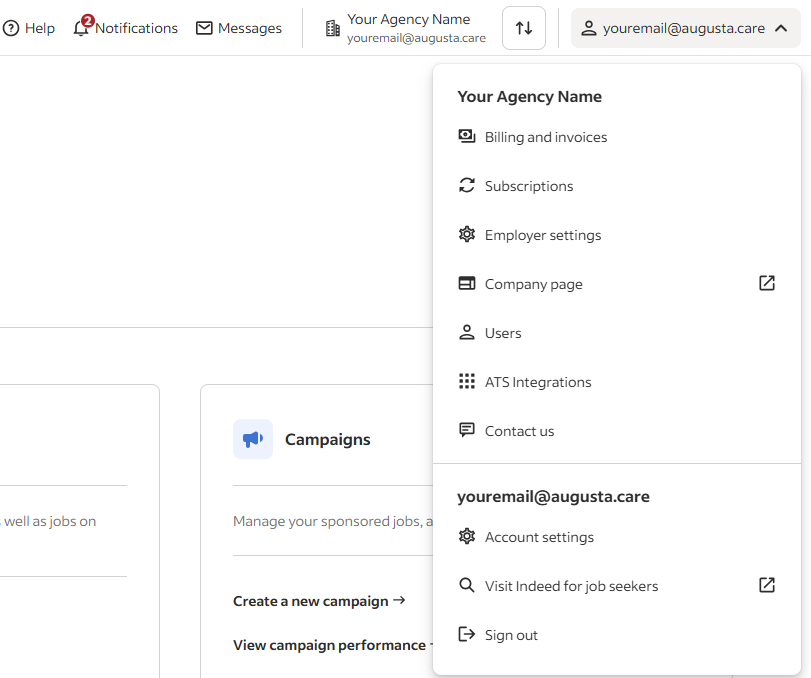Screen dimensions: 811x678
Task: Click the Campaigns megaphone icon
Action: coord(253,439)
